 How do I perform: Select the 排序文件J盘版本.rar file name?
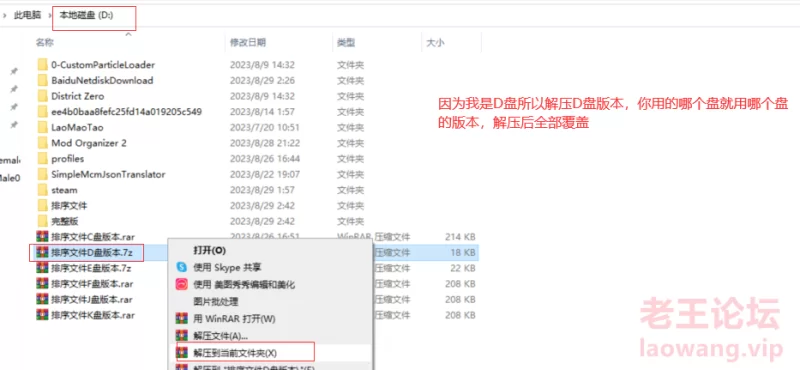point(92,299)
